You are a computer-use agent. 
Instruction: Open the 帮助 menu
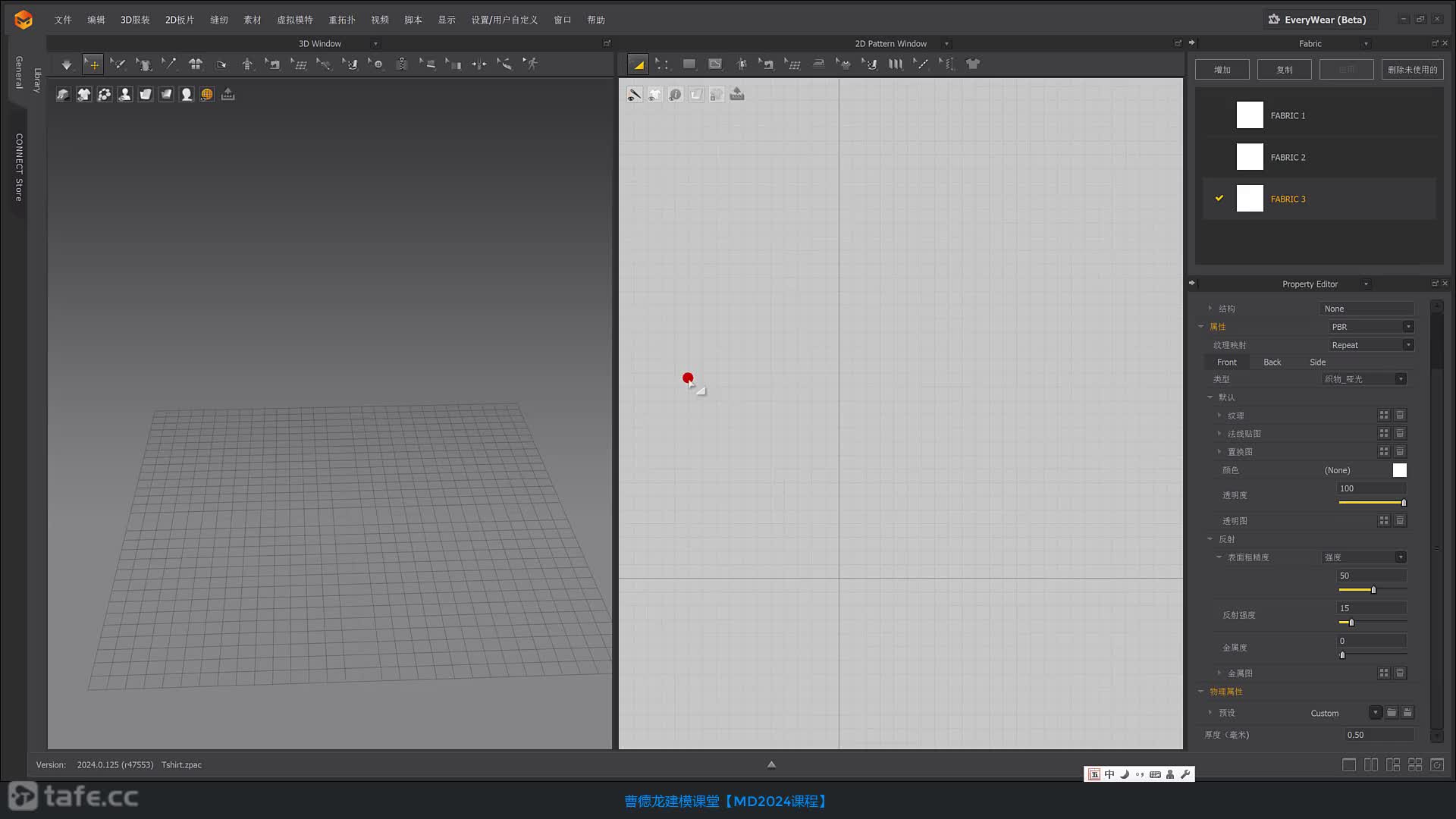[596, 20]
